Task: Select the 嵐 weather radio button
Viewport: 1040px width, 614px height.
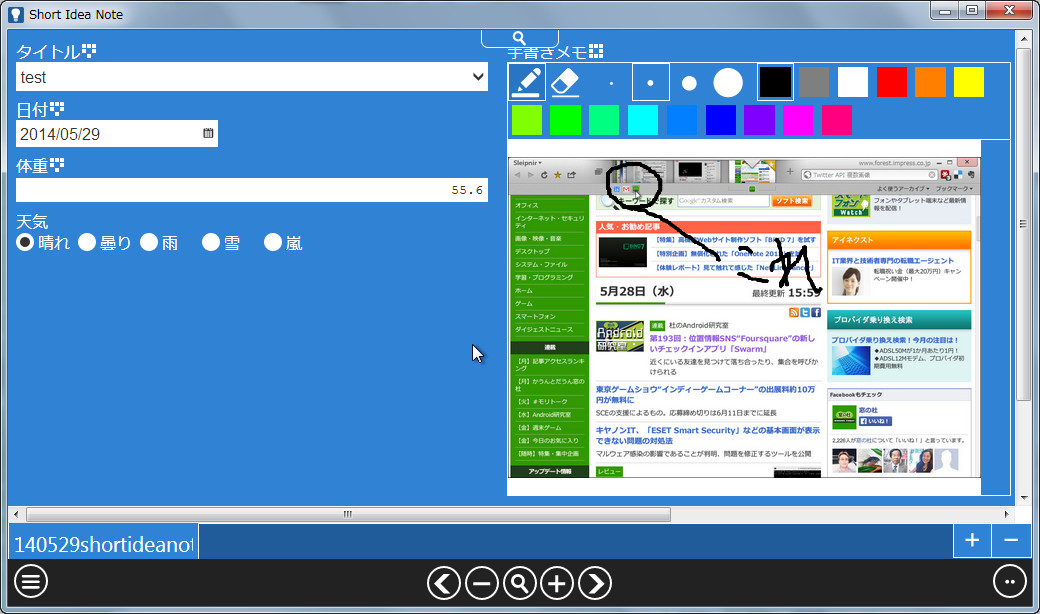Action: click(273, 242)
